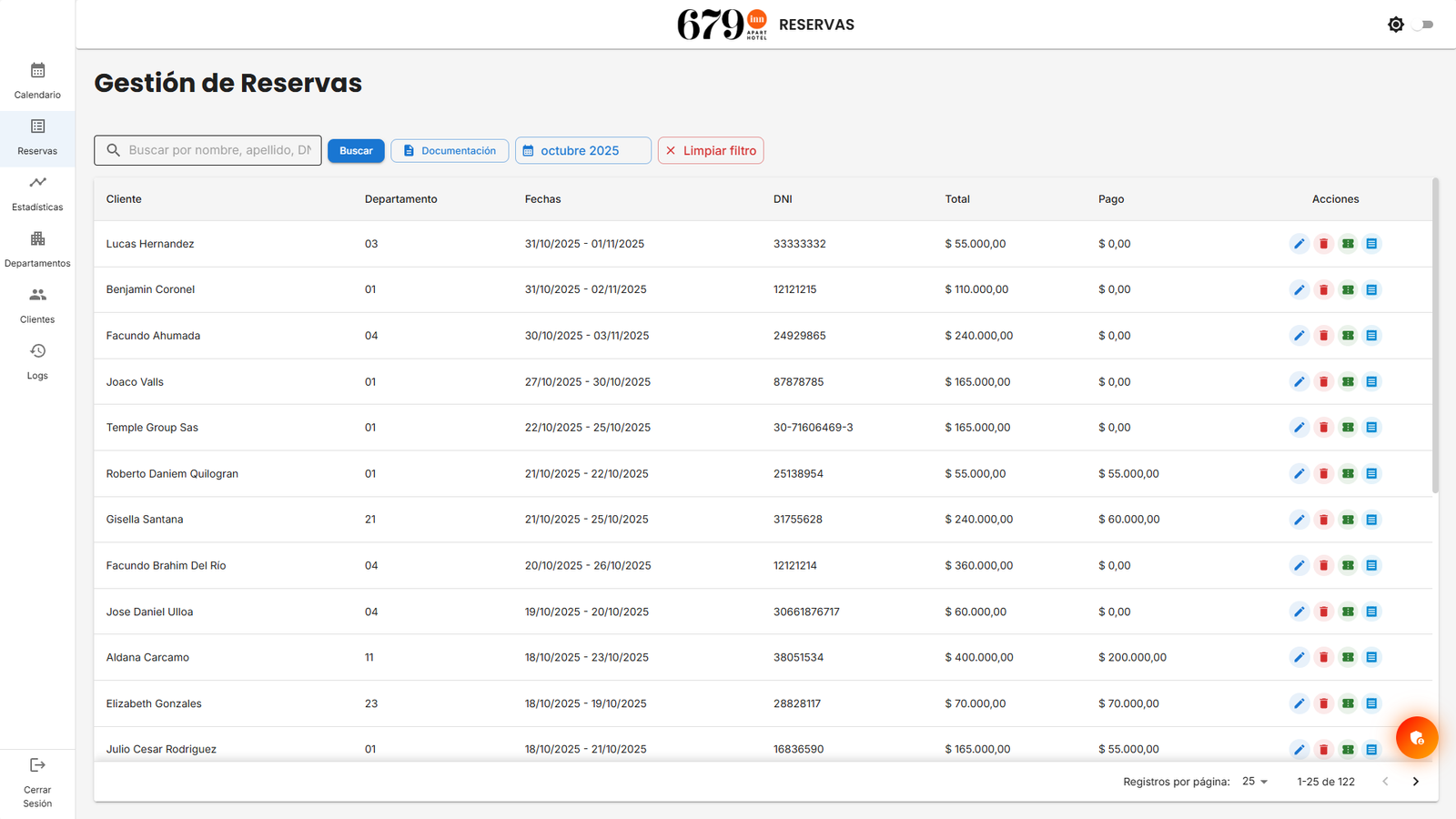Click green ticket icon for Facundo Ahumada
Image resolution: width=1456 pixels, height=819 pixels.
1348,336
